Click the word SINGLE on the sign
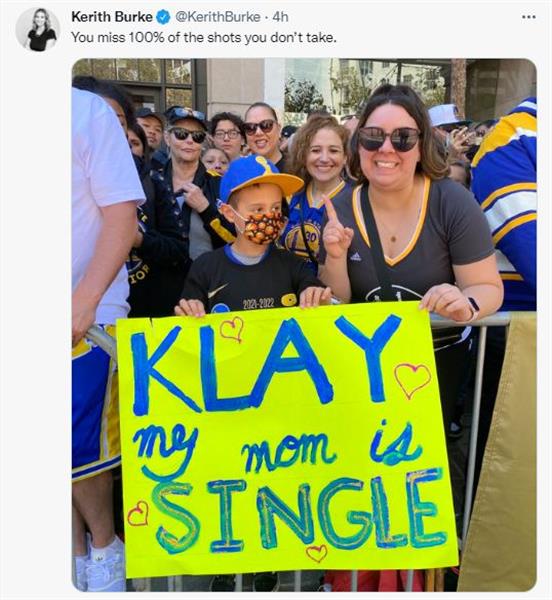This screenshot has width=552, height=600. (x=298, y=512)
